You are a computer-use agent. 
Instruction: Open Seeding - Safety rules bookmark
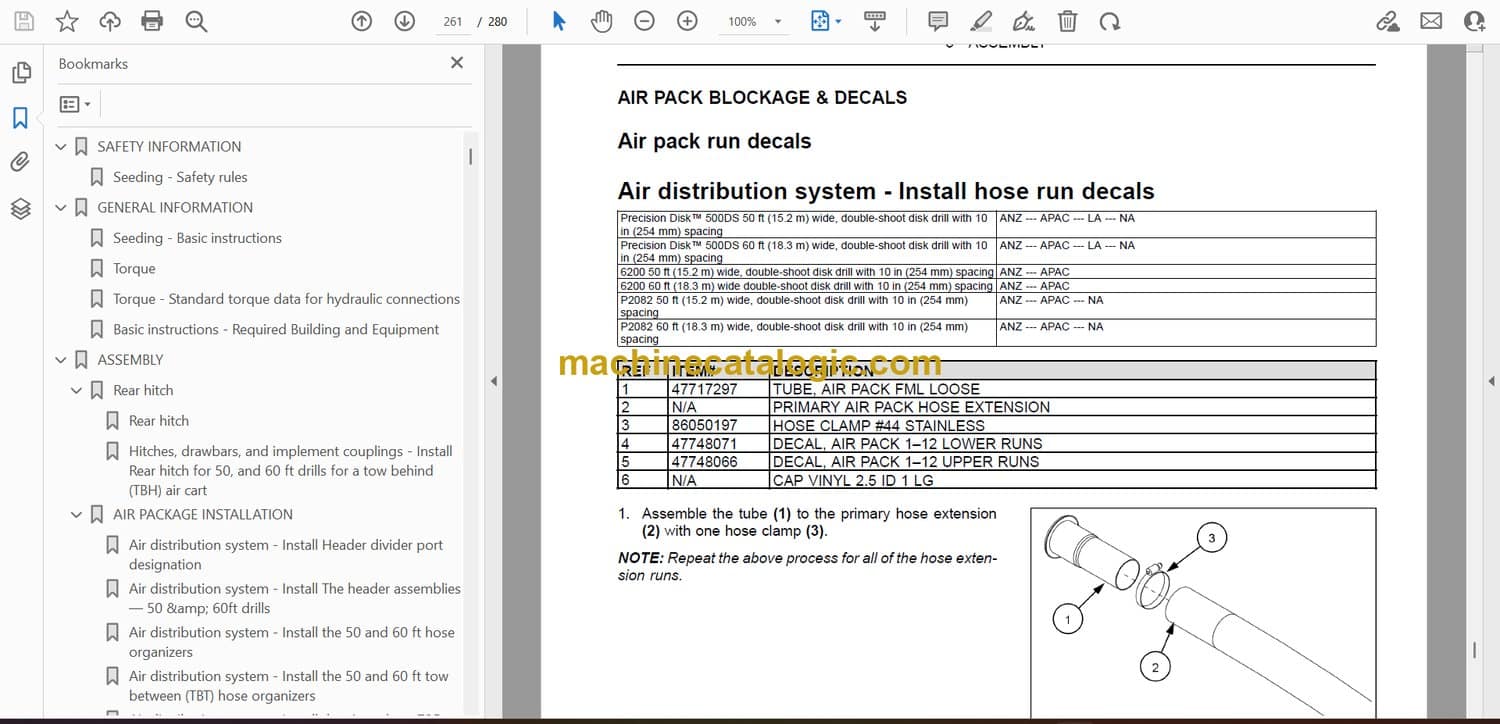point(180,177)
